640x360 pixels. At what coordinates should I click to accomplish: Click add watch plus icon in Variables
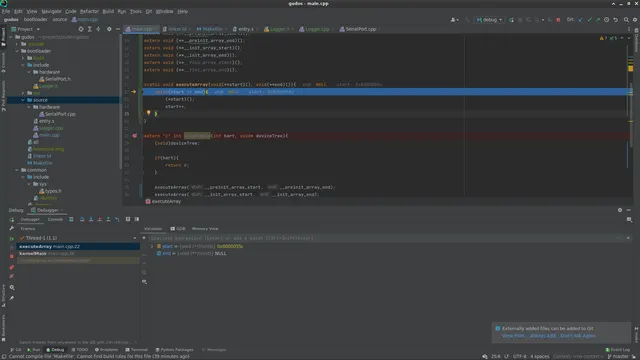[144, 238]
